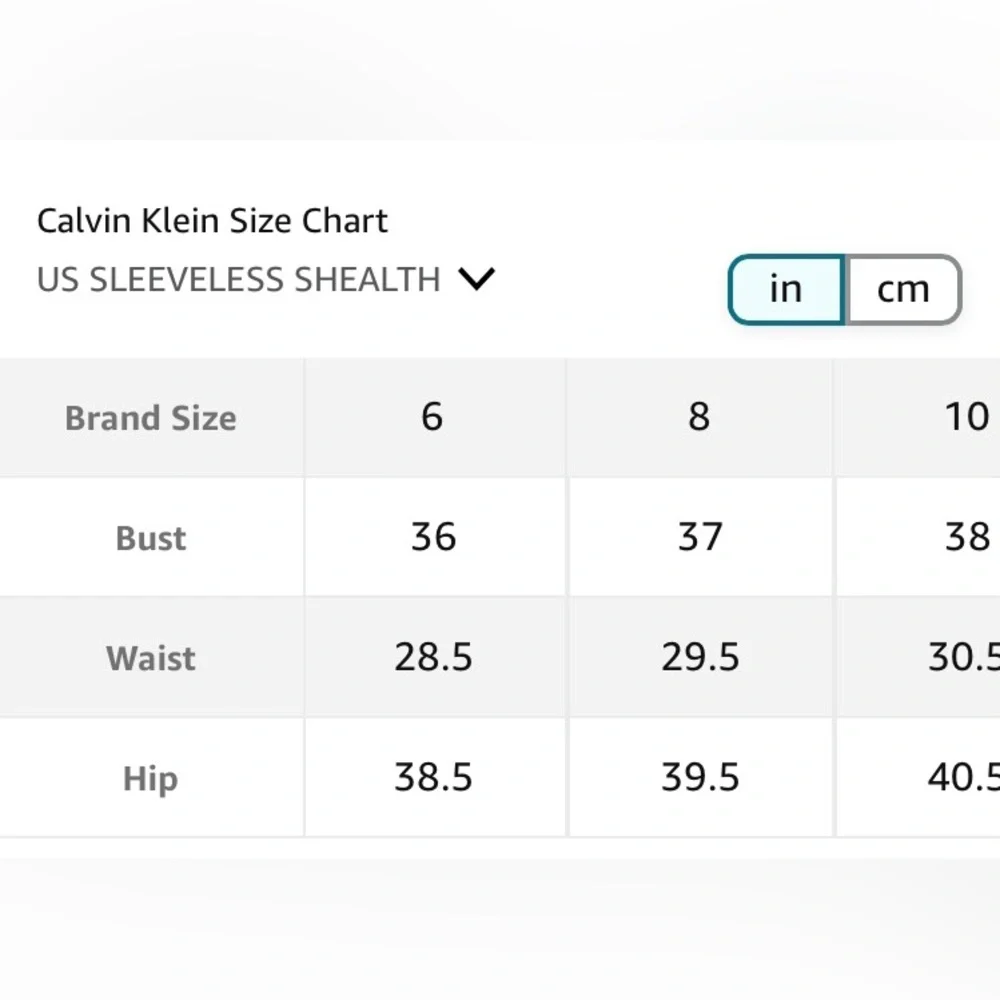1000x1000 pixels.
Task: Click the hip value 38.5 cell
Action: pyautogui.click(x=433, y=777)
